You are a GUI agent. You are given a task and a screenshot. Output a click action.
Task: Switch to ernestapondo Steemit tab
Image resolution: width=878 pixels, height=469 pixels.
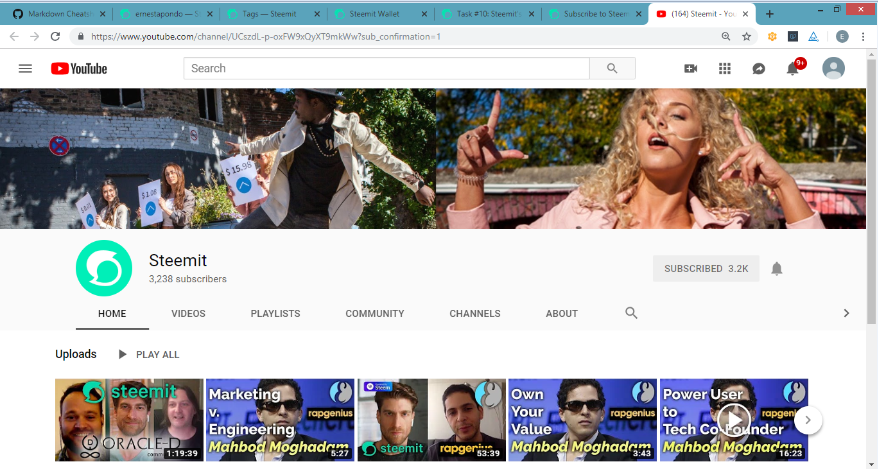(166, 14)
